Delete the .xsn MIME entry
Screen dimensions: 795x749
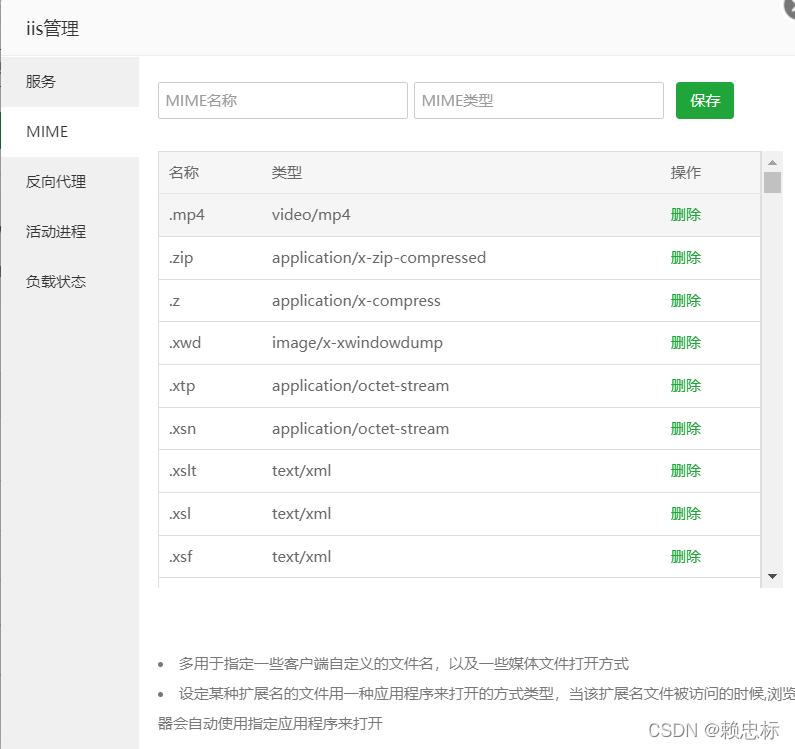(x=685, y=429)
